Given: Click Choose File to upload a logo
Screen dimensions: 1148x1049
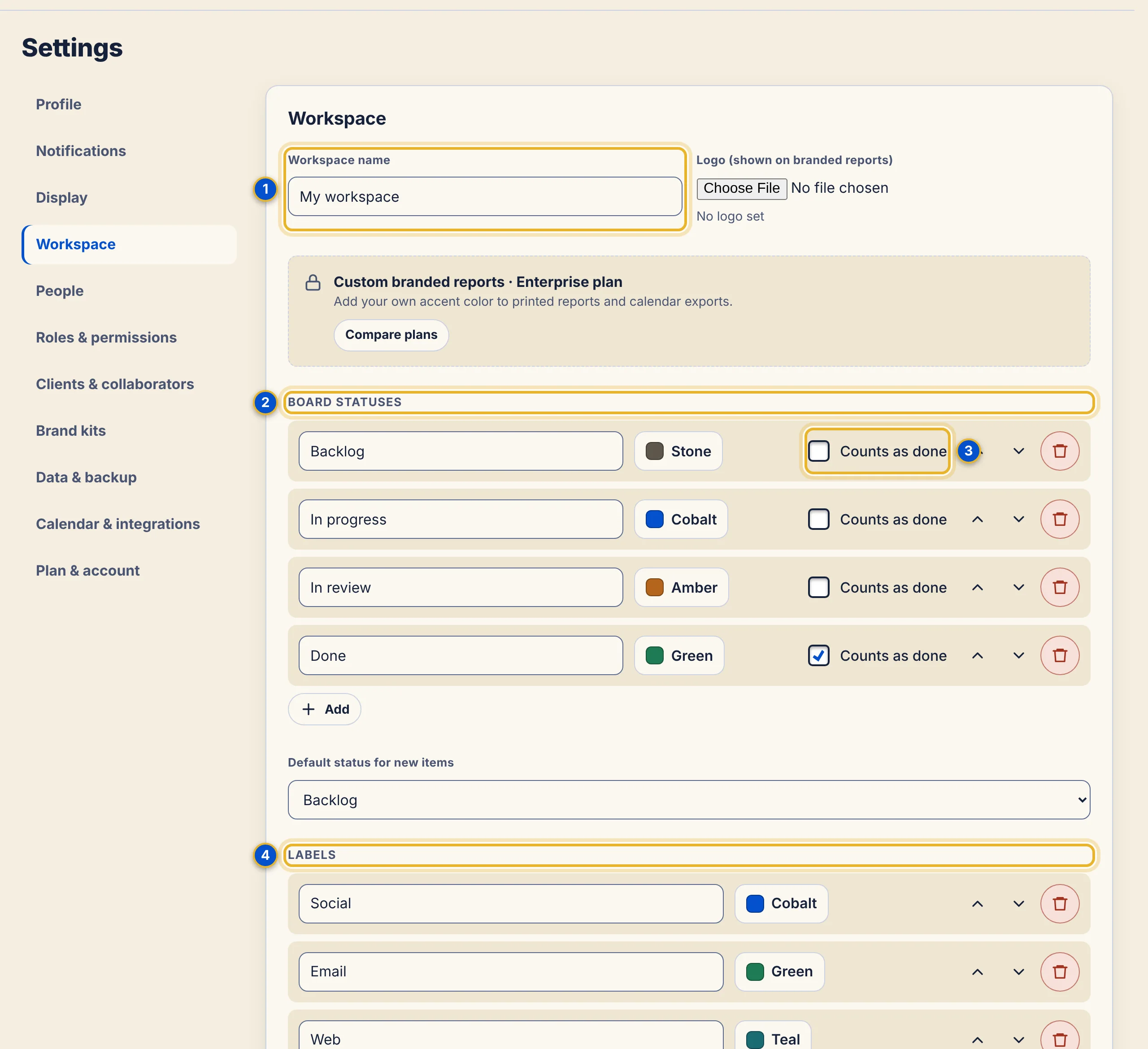Looking at the screenshot, I should pyautogui.click(x=741, y=188).
